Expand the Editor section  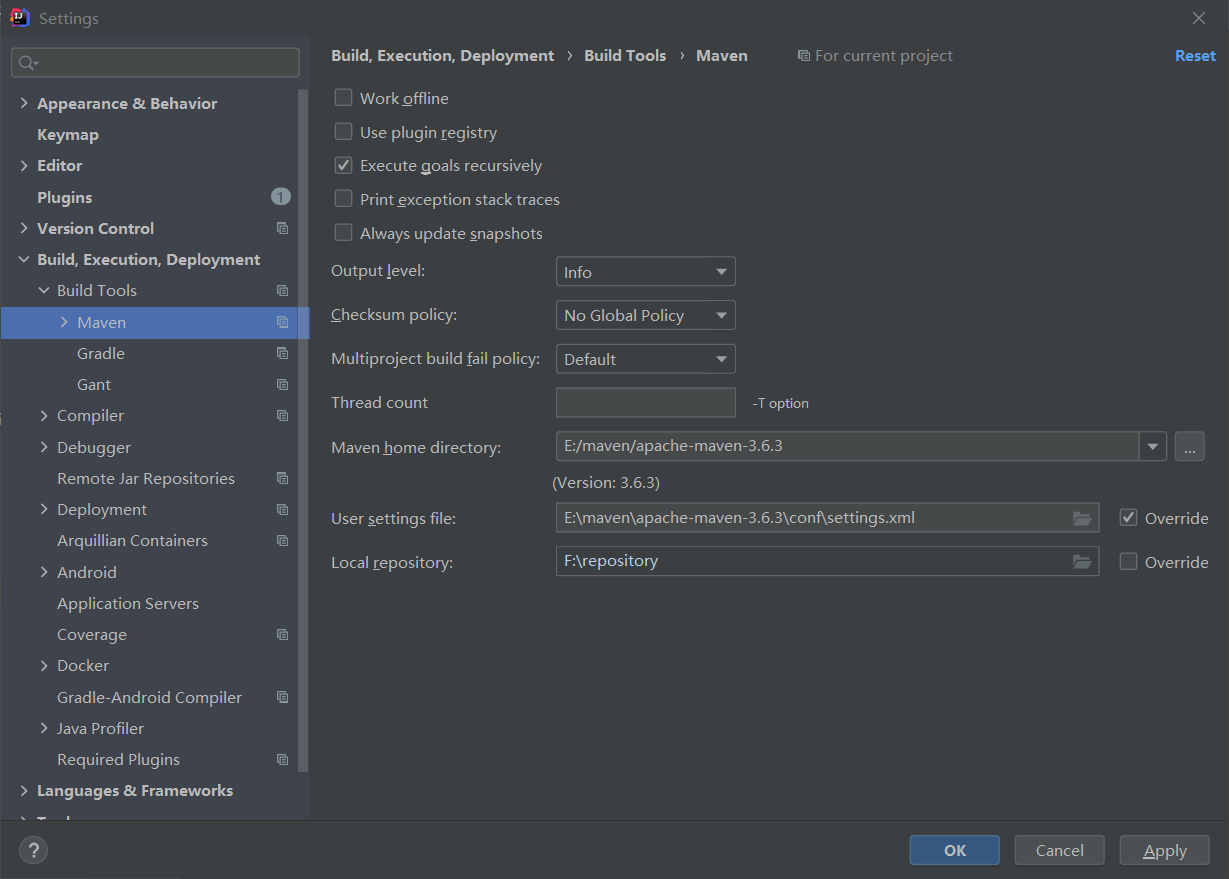(x=24, y=165)
